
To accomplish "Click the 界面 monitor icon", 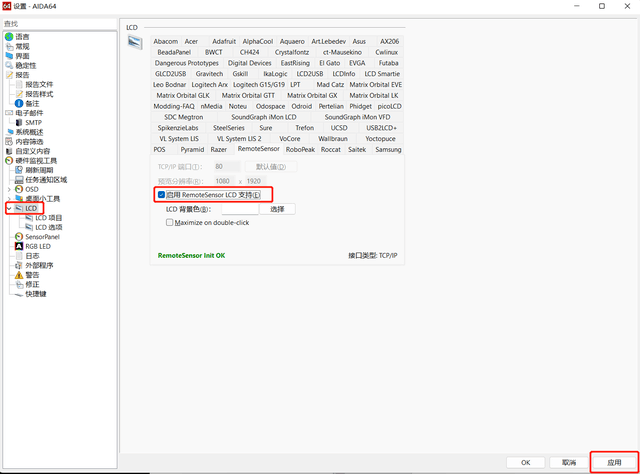I will [x=9, y=56].
